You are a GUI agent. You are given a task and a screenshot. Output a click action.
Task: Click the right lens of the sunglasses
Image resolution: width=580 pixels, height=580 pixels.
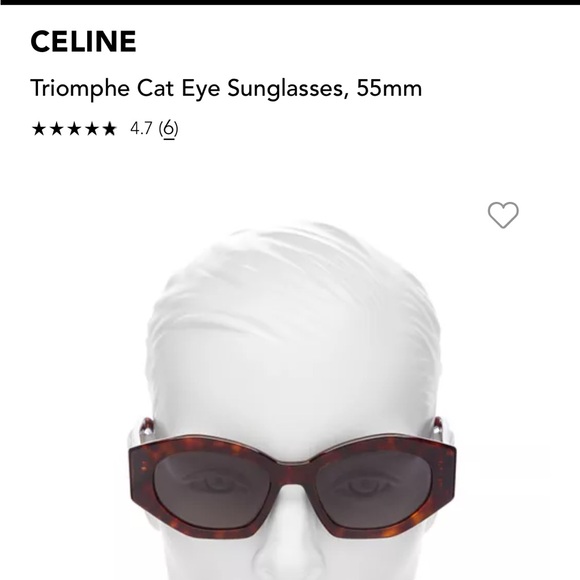[x=374, y=489]
